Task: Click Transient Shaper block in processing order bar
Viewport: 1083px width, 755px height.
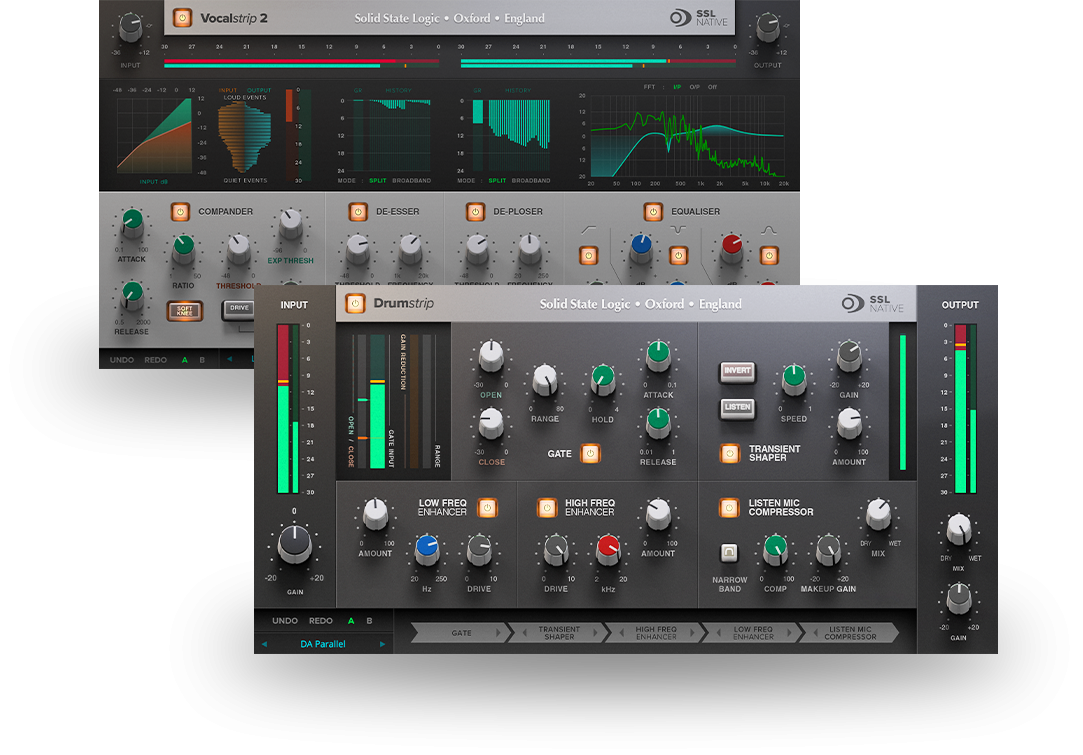Action: [559, 633]
